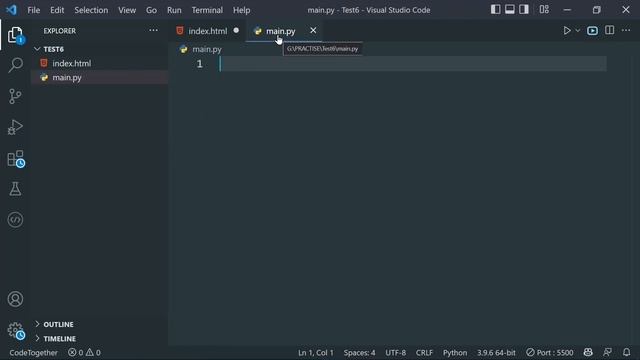
Task: Run Python file with play button
Action: pos(567,31)
